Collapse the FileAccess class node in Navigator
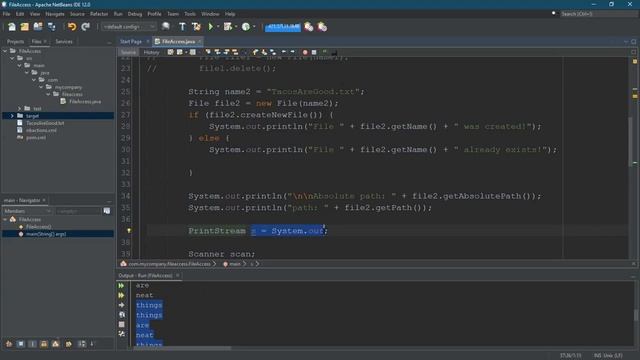 pyautogui.click(x=5, y=220)
